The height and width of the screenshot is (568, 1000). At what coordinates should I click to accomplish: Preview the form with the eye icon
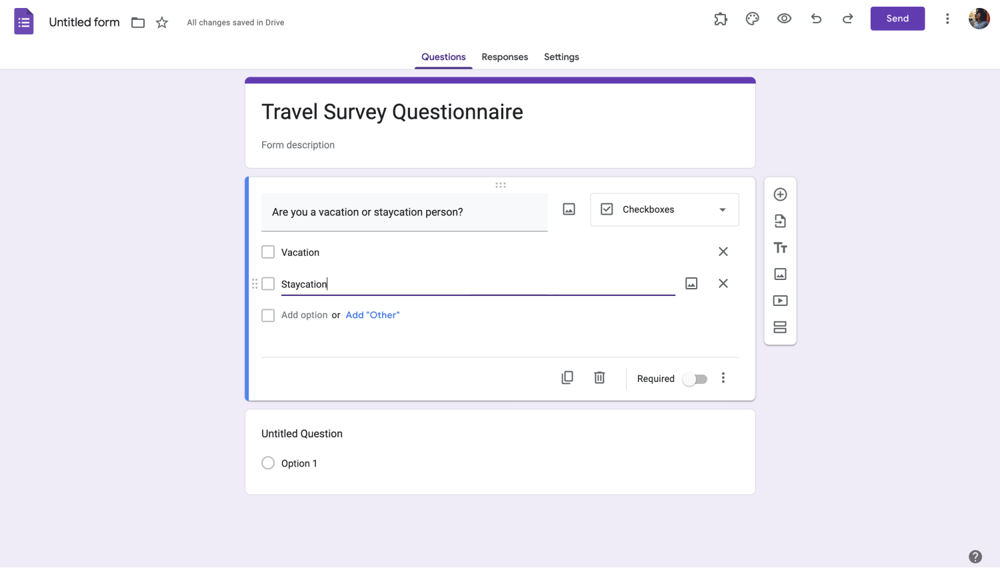point(784,19)
